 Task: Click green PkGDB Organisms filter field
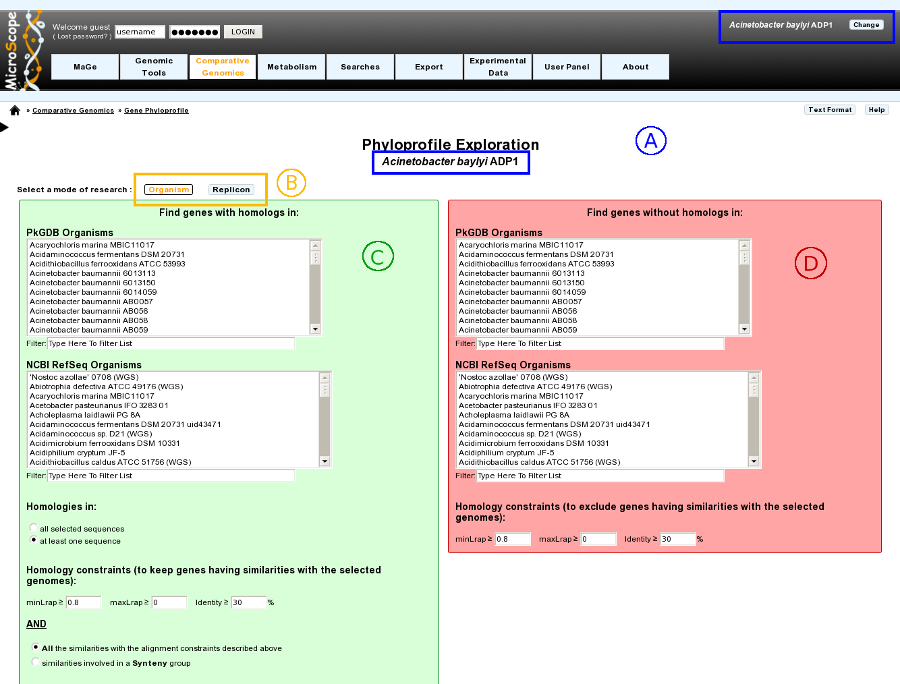[171, 343]
